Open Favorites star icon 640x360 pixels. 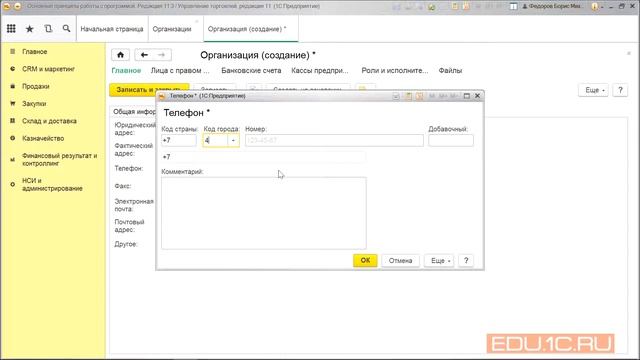[29, 29]
